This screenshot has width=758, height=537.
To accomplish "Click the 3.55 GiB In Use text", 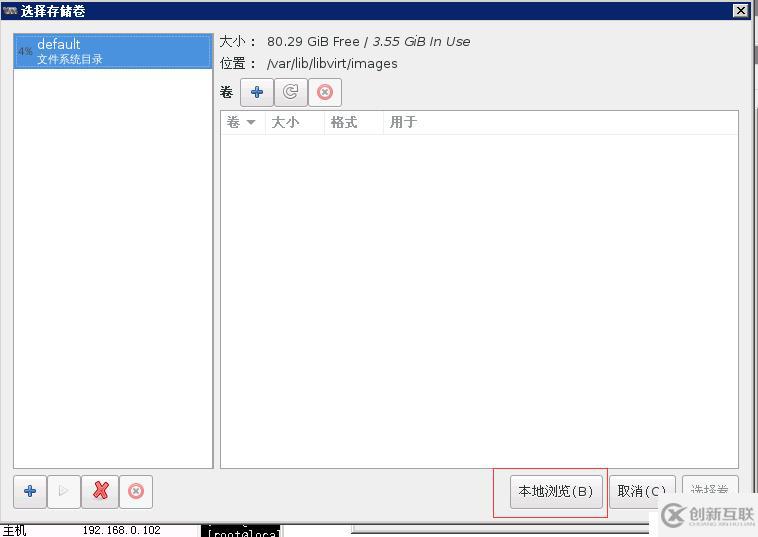I will point(421,42).
